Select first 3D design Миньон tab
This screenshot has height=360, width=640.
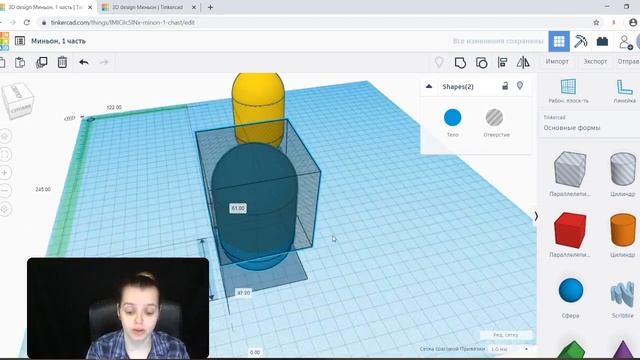[x=46, y=7]
